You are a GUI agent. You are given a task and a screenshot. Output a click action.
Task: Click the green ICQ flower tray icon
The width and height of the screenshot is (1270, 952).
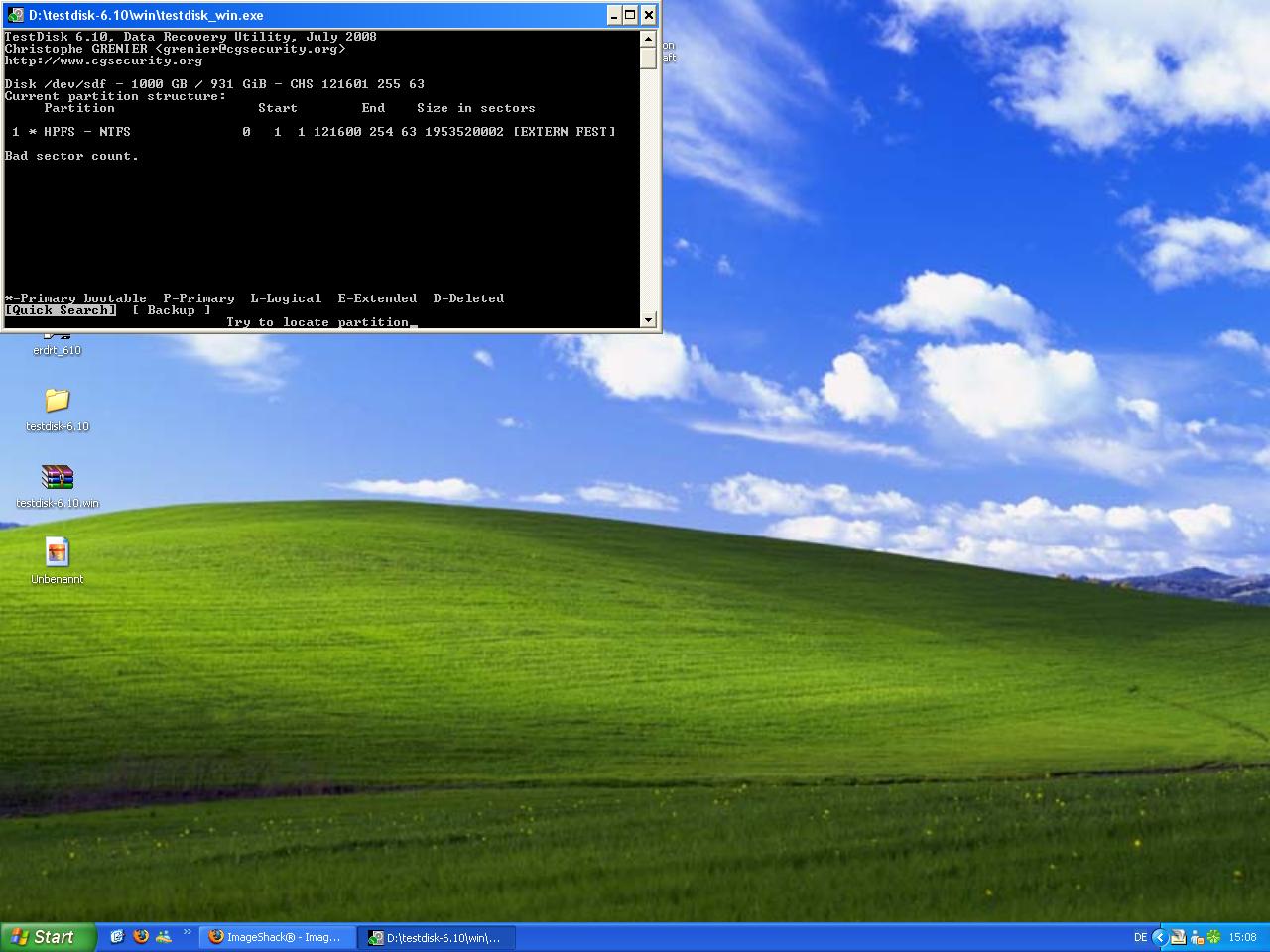1213,937
